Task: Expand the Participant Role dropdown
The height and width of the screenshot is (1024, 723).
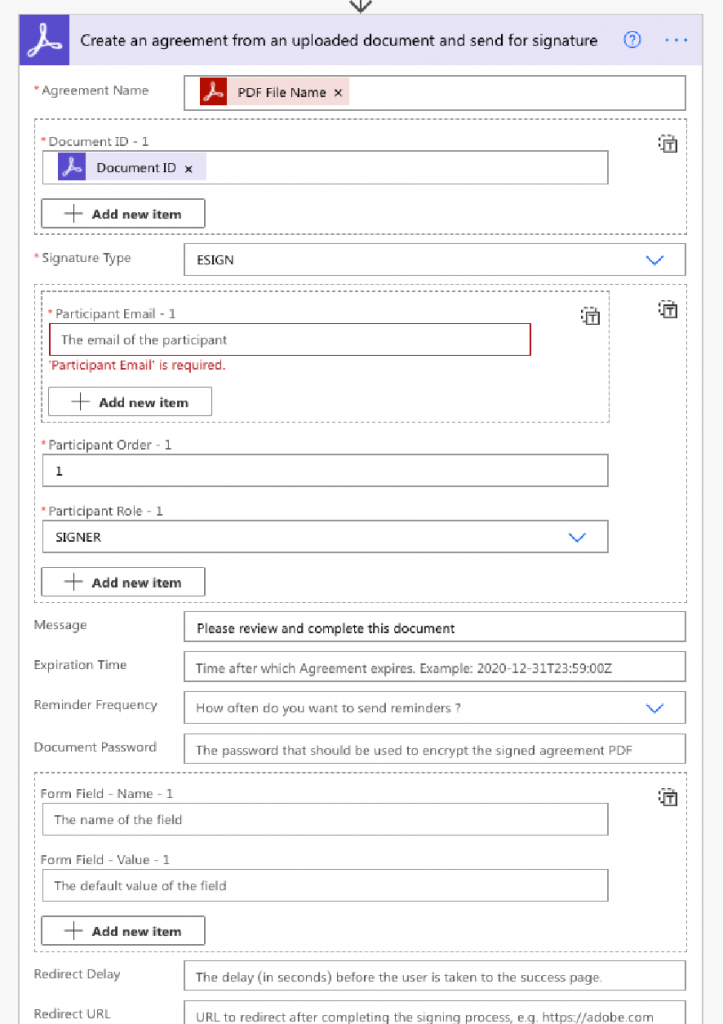Action: pos(577,537)
